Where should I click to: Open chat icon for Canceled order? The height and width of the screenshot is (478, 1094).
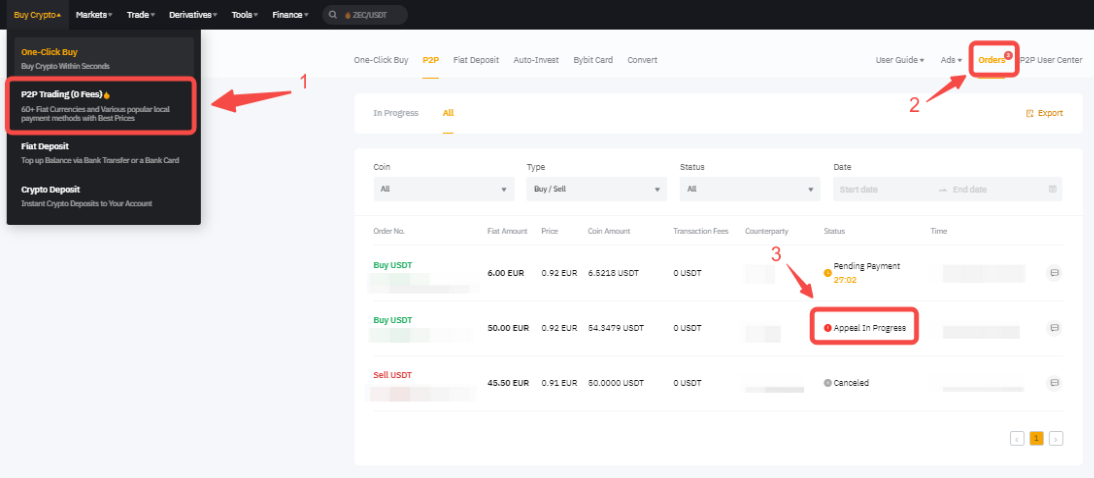tap(1053, 383)
